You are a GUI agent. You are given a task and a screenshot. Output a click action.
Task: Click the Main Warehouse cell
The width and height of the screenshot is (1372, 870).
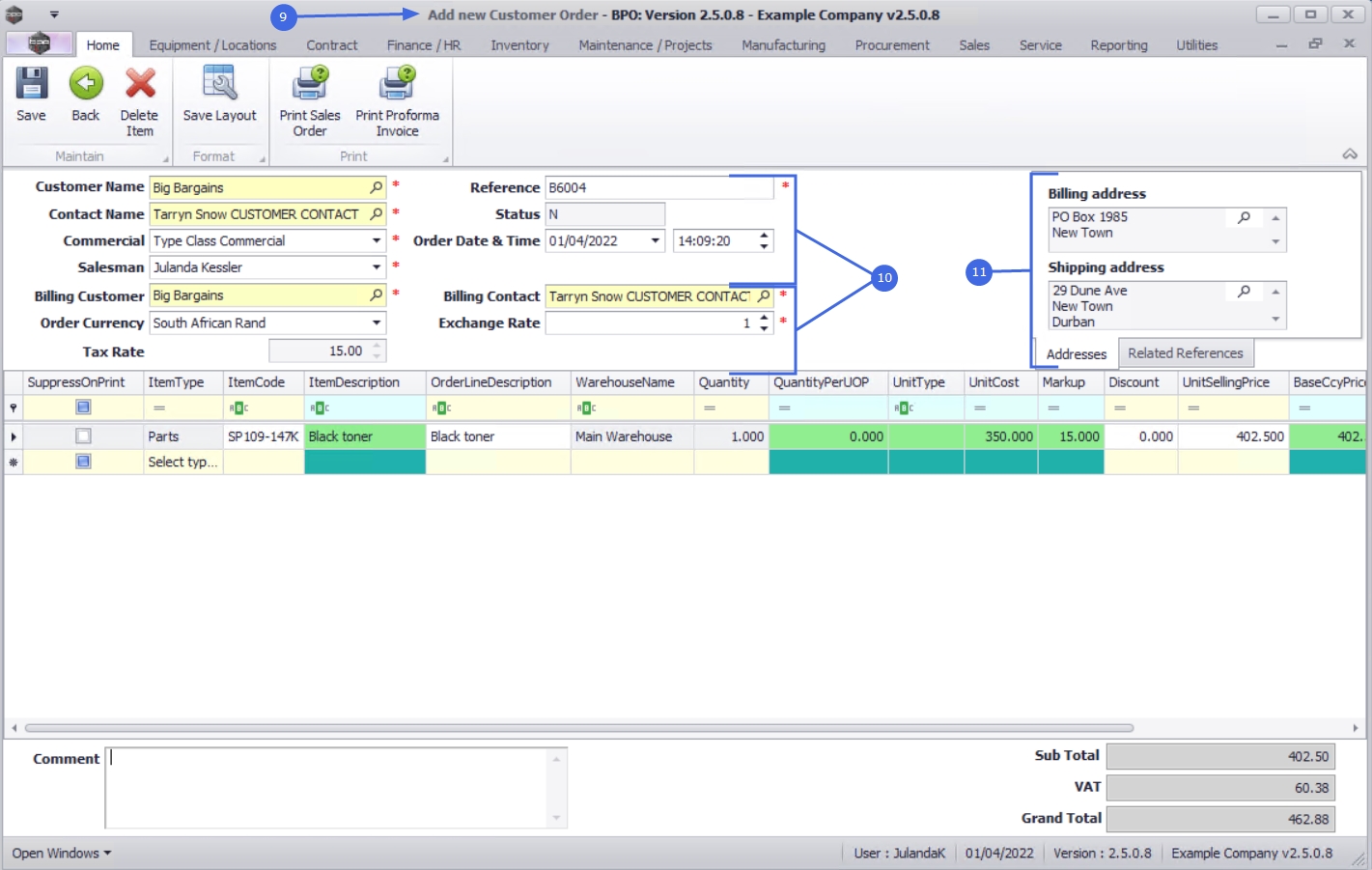point(632,436)
